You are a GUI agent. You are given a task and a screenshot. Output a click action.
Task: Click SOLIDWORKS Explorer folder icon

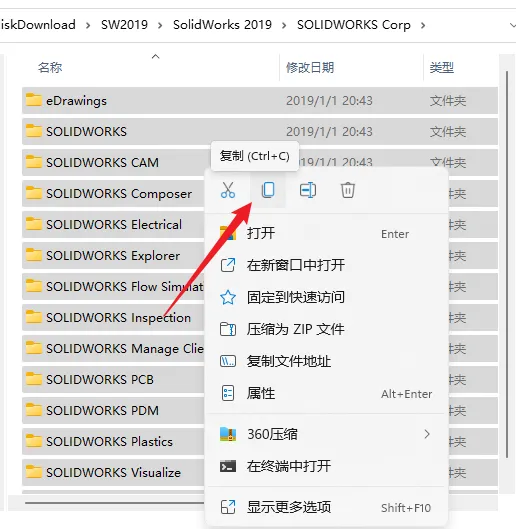click(x=34, y=255)
